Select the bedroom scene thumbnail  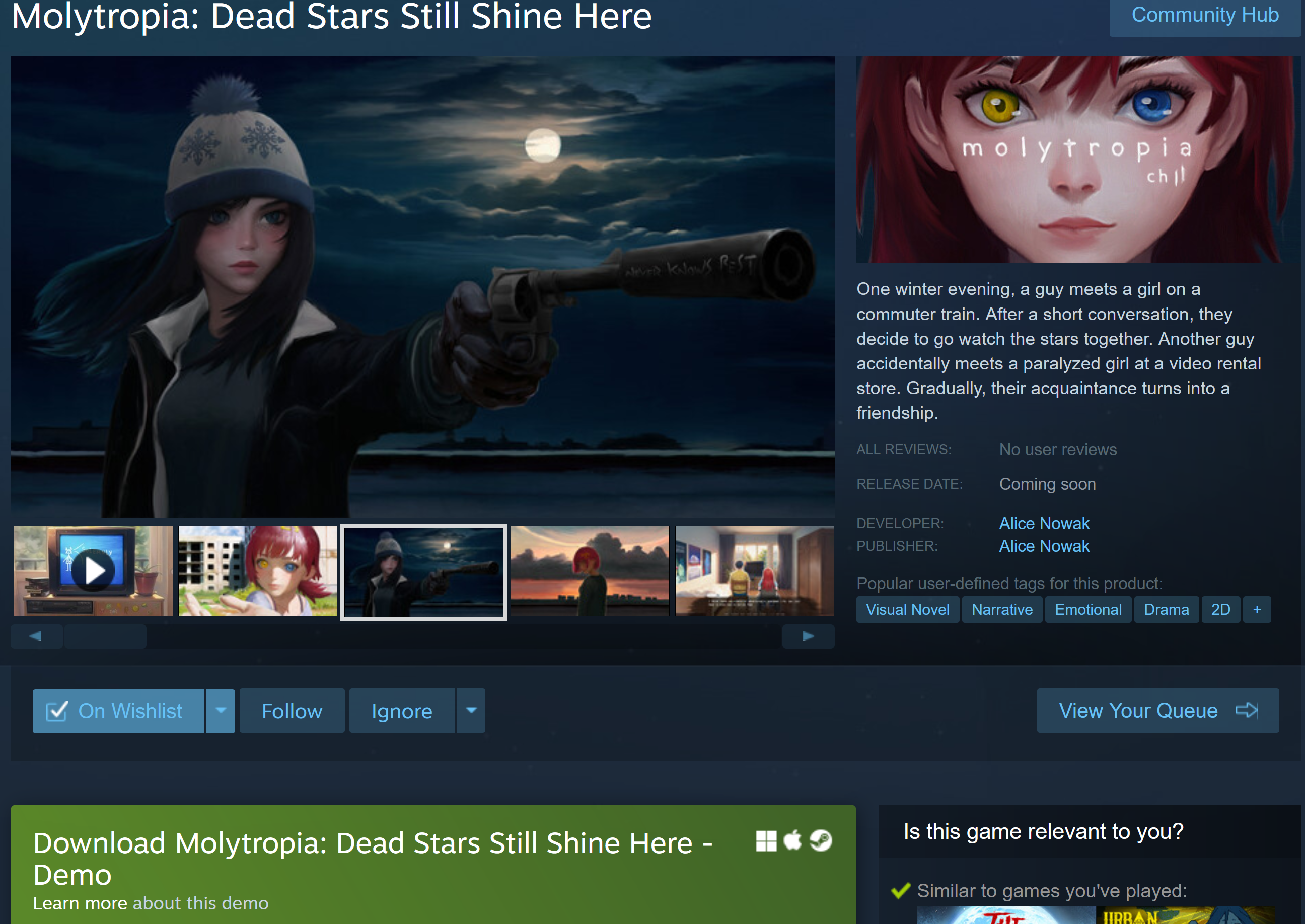click(754, 571)
